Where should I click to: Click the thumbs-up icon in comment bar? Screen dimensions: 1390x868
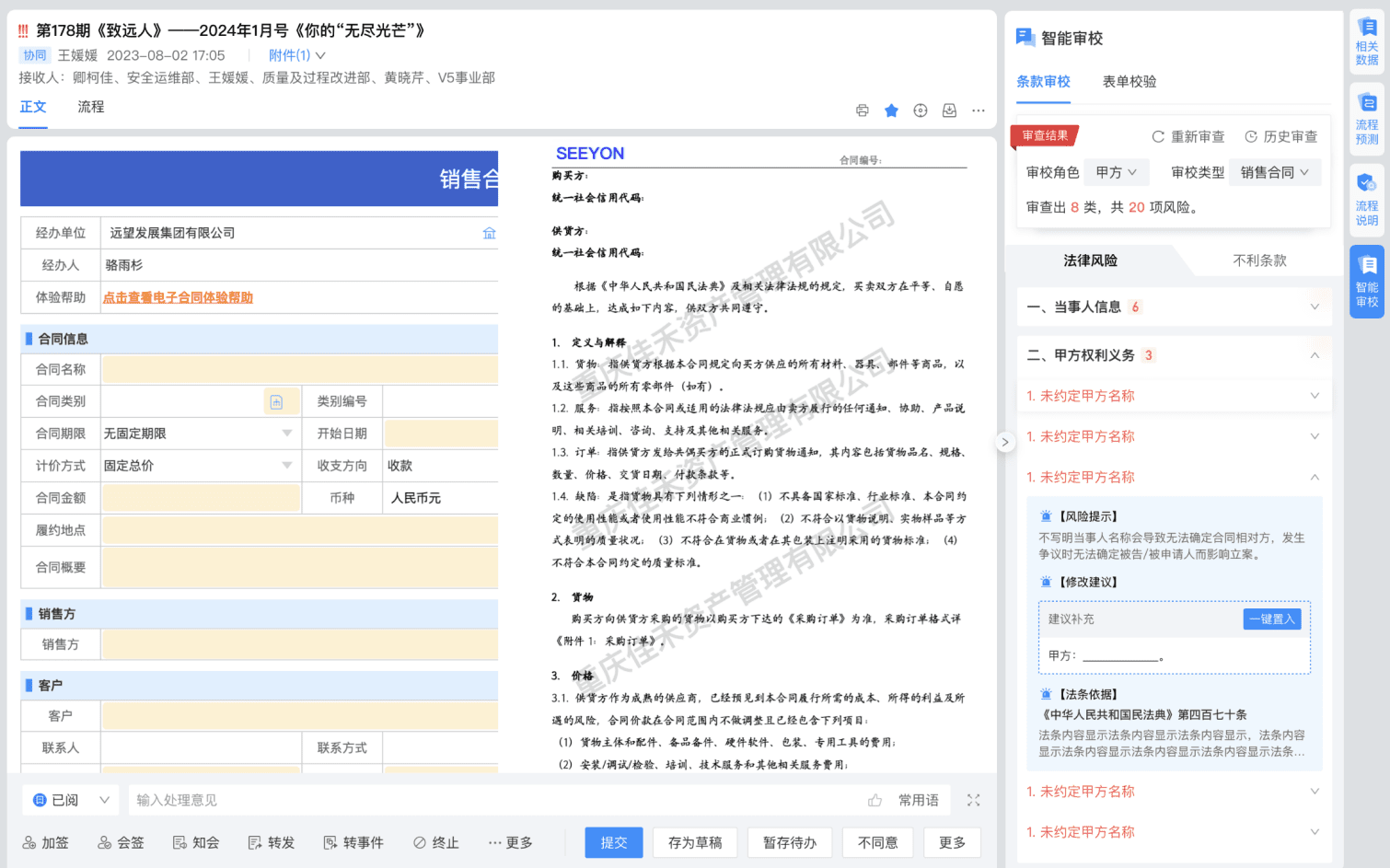[x=875, y=801]
